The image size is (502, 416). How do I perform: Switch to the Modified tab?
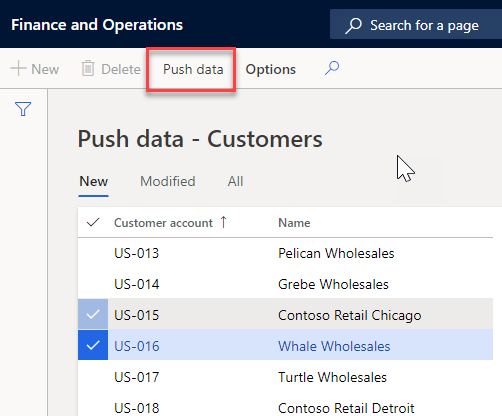[168, 182]
